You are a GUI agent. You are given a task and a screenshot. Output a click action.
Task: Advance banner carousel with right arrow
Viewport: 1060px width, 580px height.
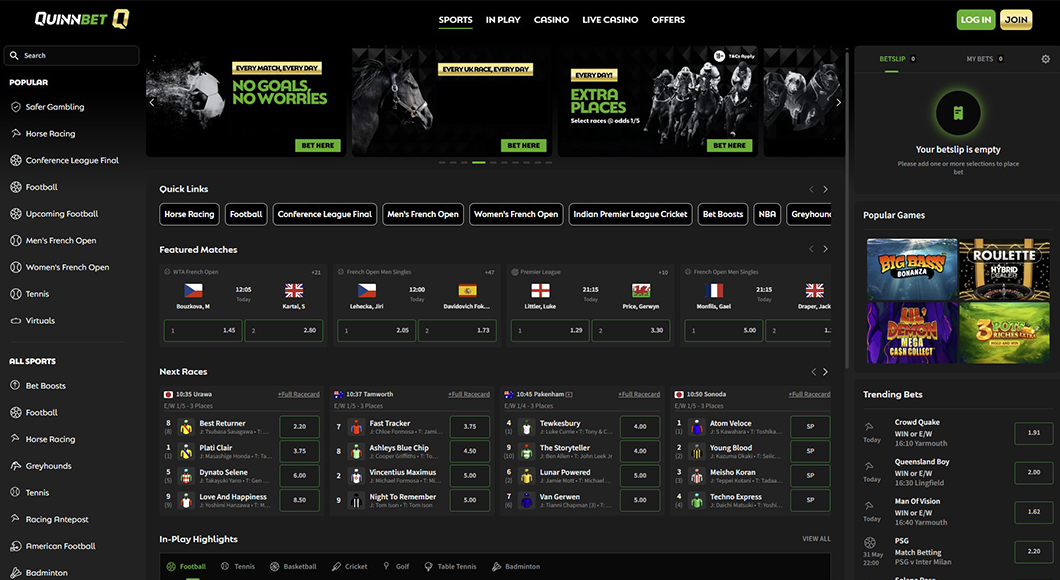(x=838, y=102)
